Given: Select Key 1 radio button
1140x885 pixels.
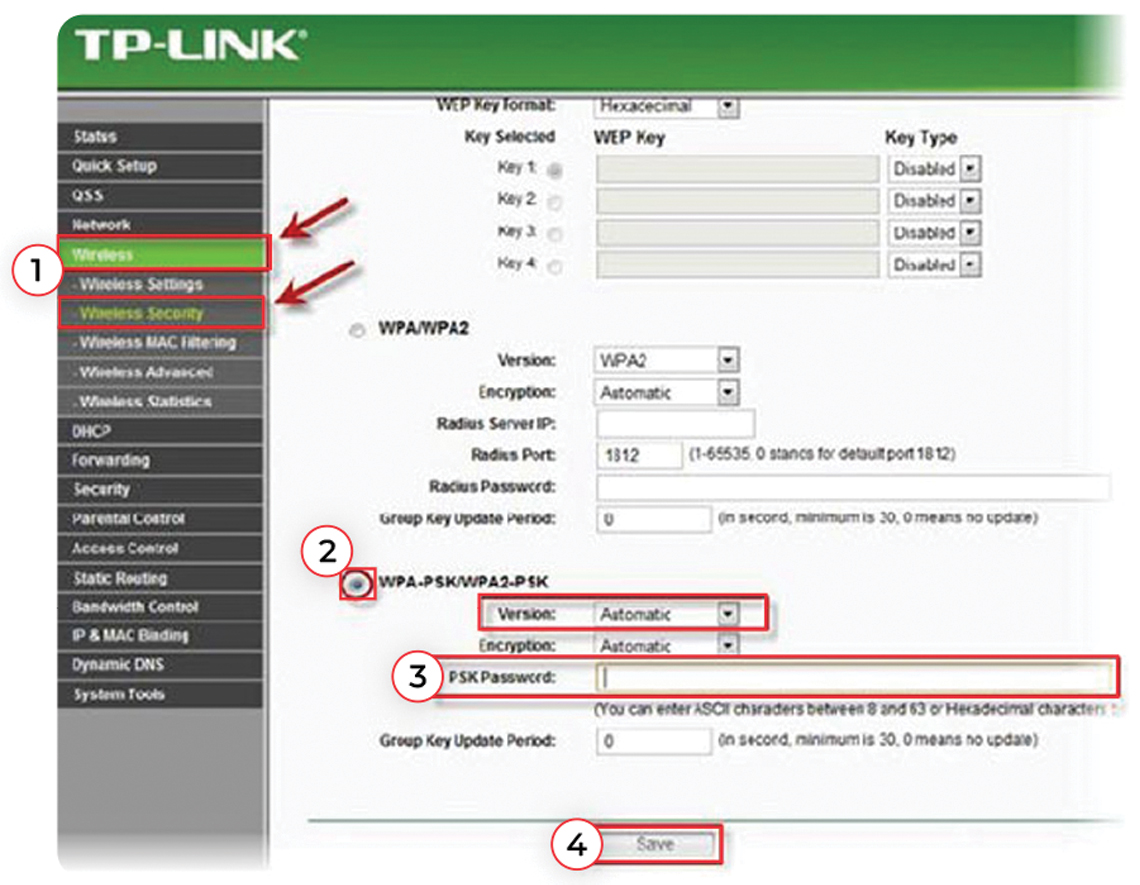Looking at the screenshot, I should [555, 170].
